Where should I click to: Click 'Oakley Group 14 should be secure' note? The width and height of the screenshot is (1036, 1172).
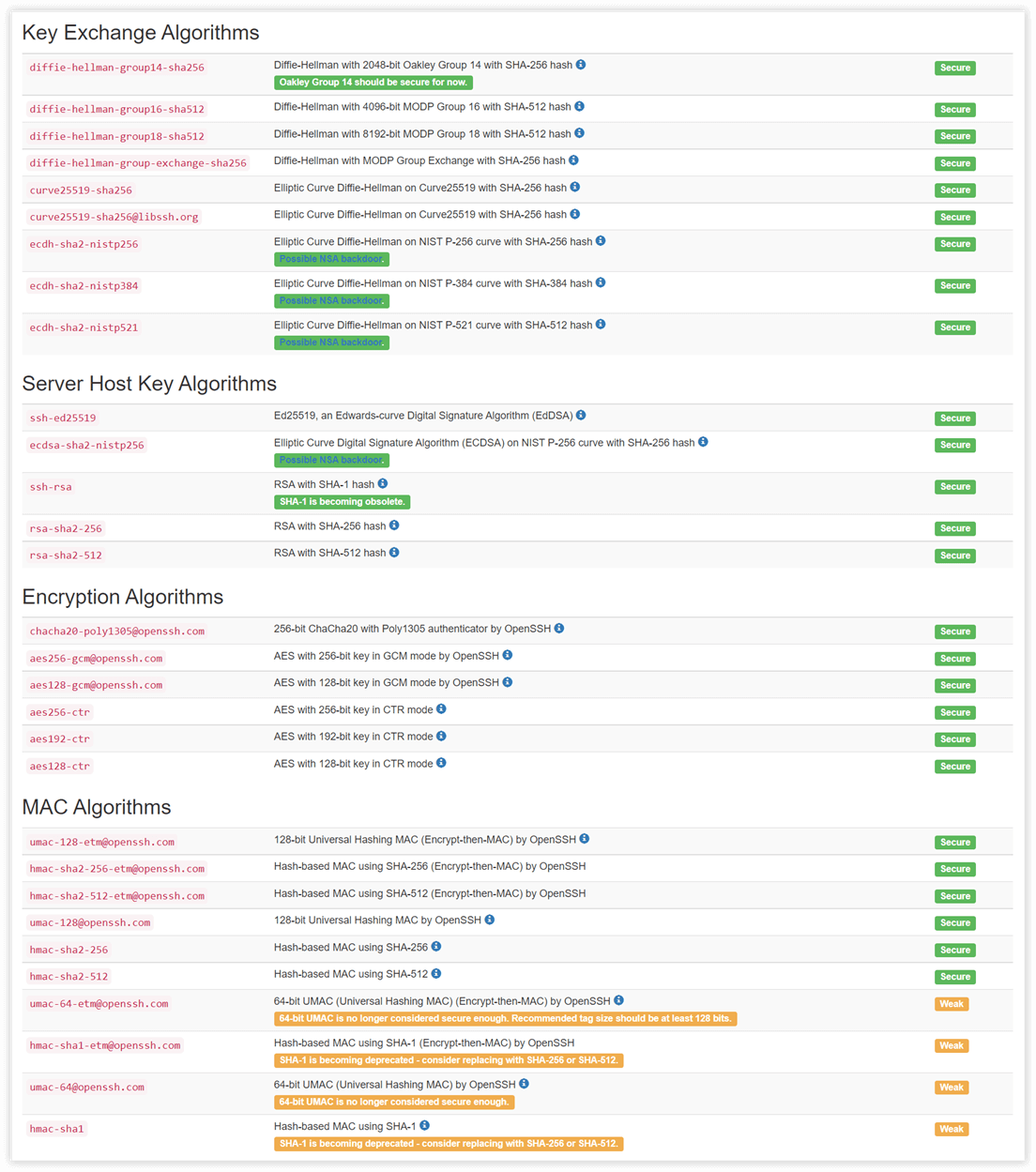coord(373,83)
